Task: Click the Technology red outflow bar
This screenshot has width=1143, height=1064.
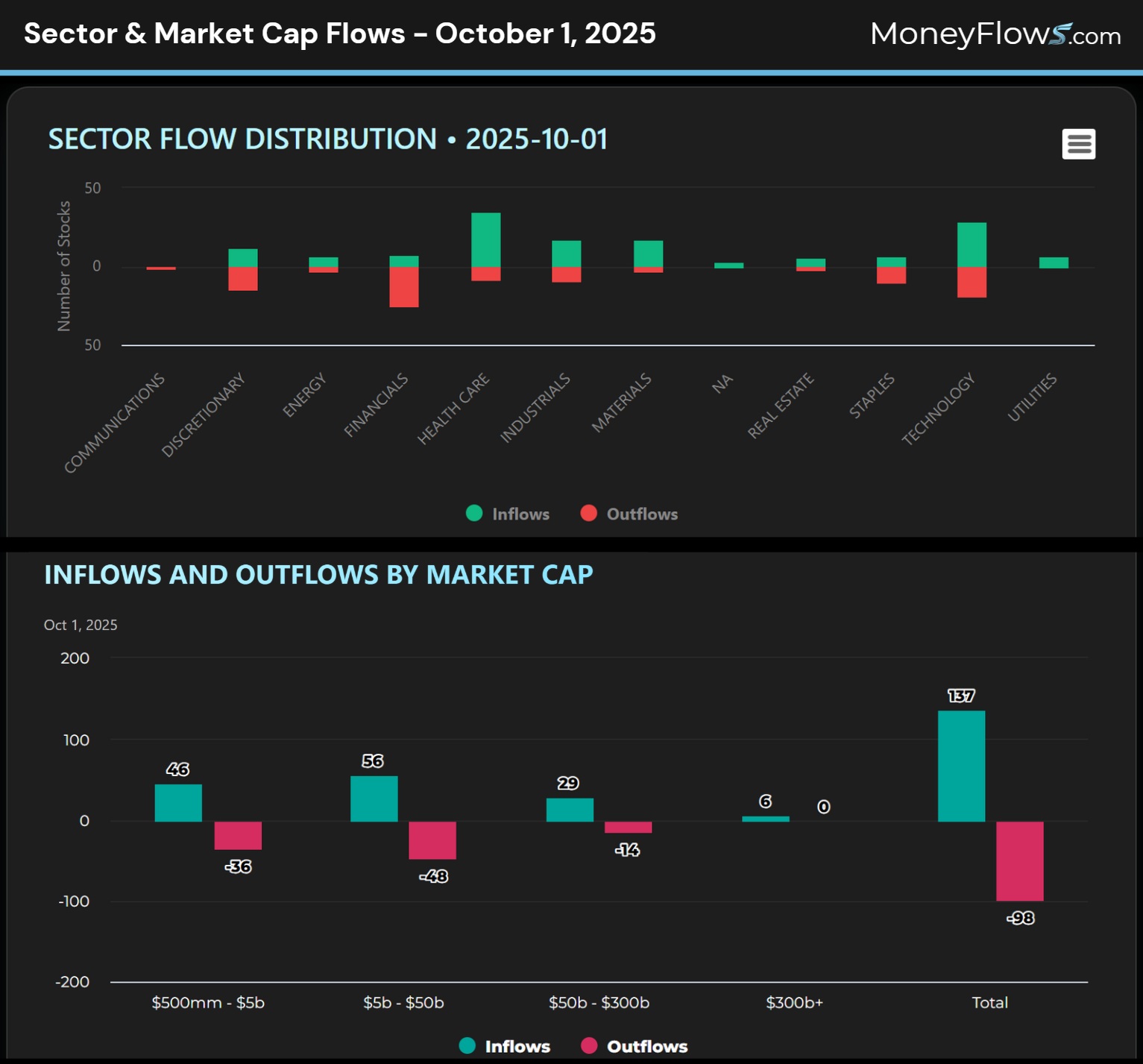Action: pyautogui.click(x=972, y=283)
